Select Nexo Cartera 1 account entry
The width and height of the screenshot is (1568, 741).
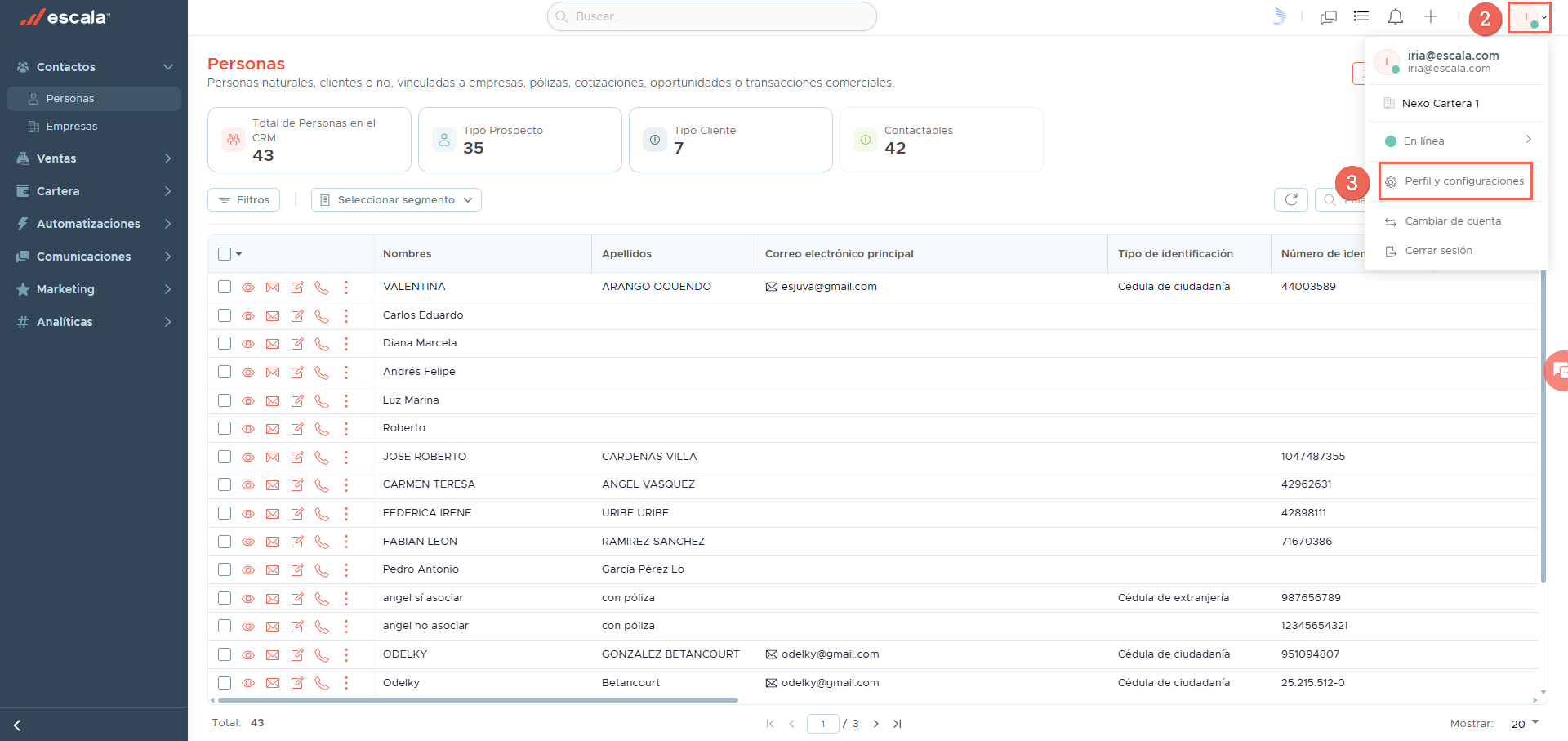coord(1440,104)
